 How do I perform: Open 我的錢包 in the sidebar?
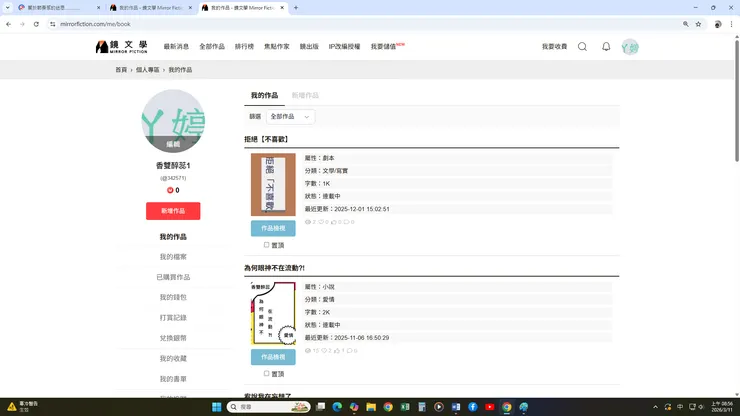[173, 297]
